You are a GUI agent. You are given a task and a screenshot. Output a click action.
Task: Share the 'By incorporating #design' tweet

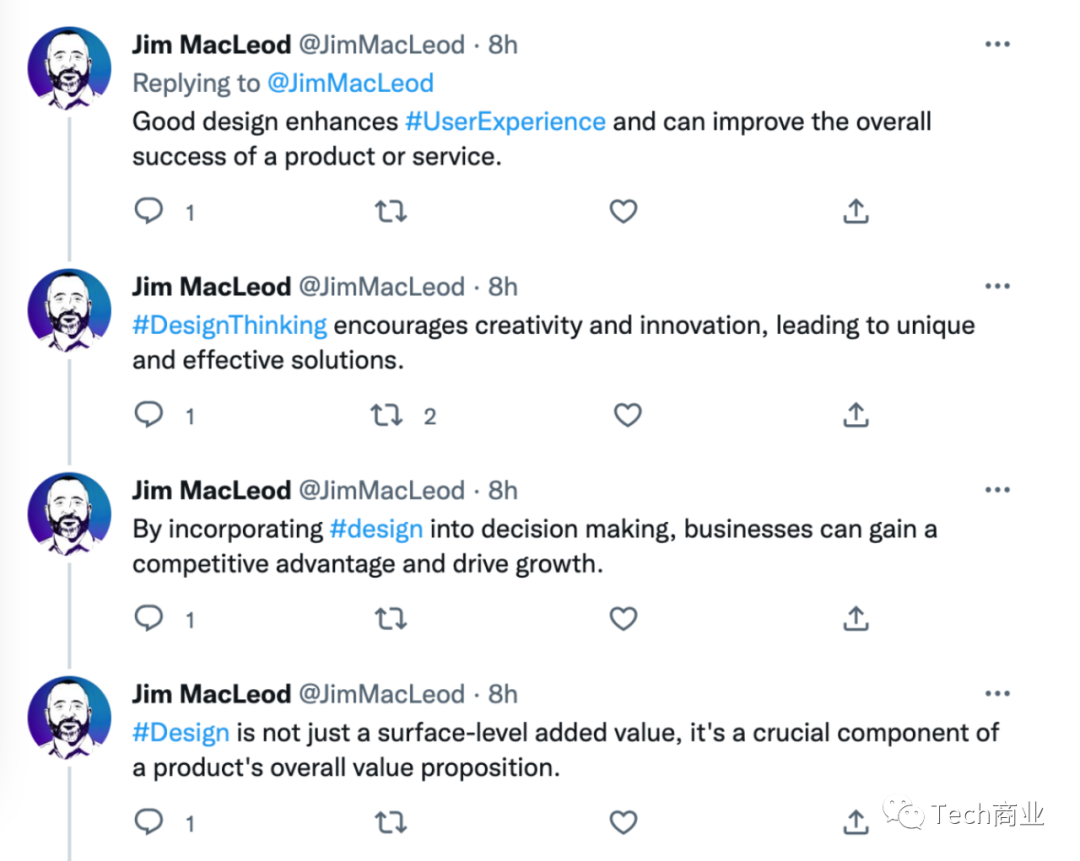[855, 619]
